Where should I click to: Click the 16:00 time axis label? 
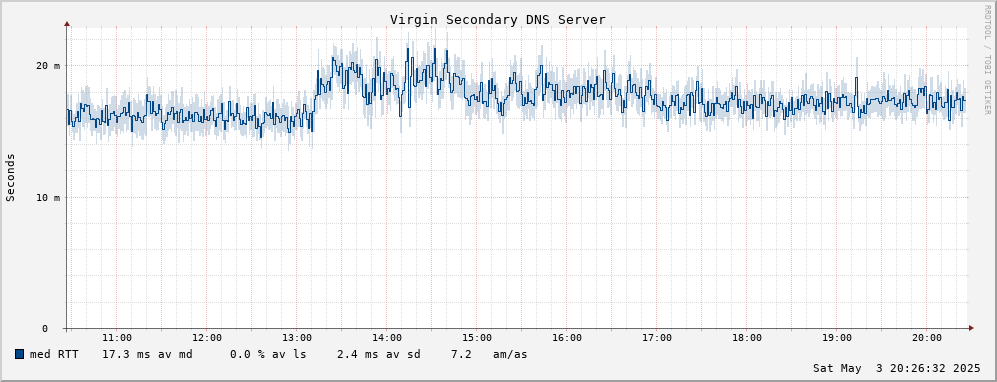(567, 338)
